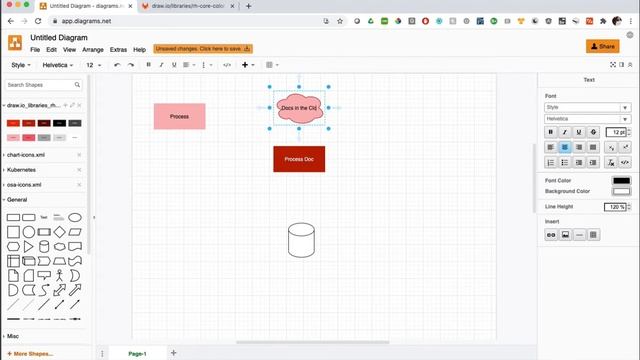
Task: Insert numbered list from Text panel
Action: 551,162
